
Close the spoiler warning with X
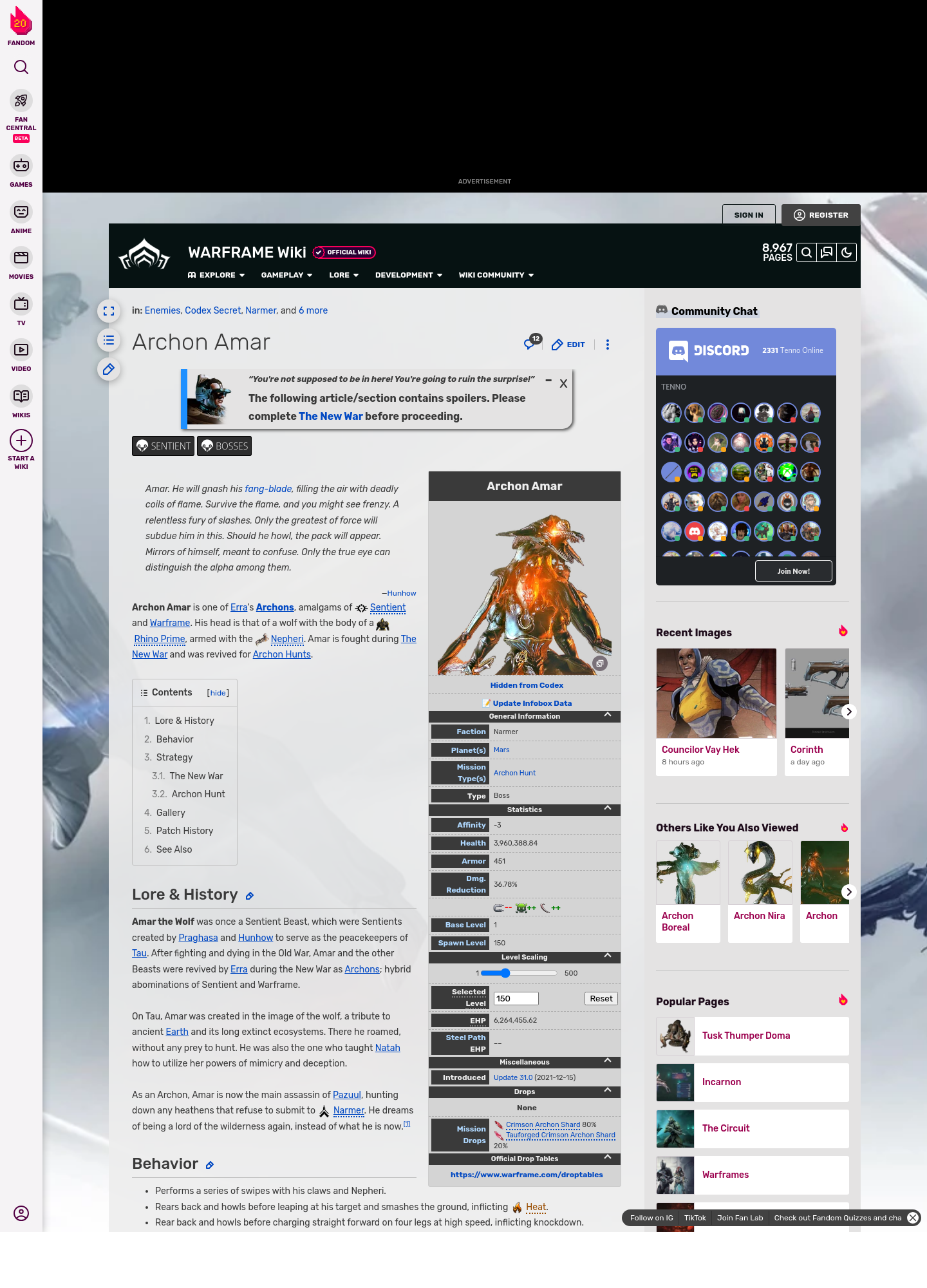(x=563, y=384)
